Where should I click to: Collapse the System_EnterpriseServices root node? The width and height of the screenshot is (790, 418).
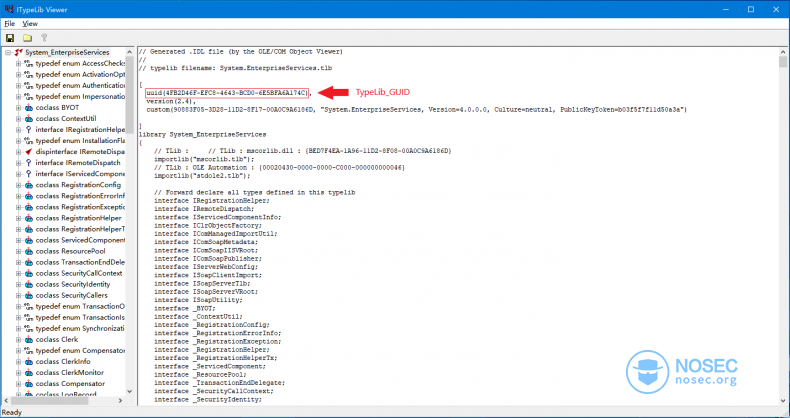8,52
